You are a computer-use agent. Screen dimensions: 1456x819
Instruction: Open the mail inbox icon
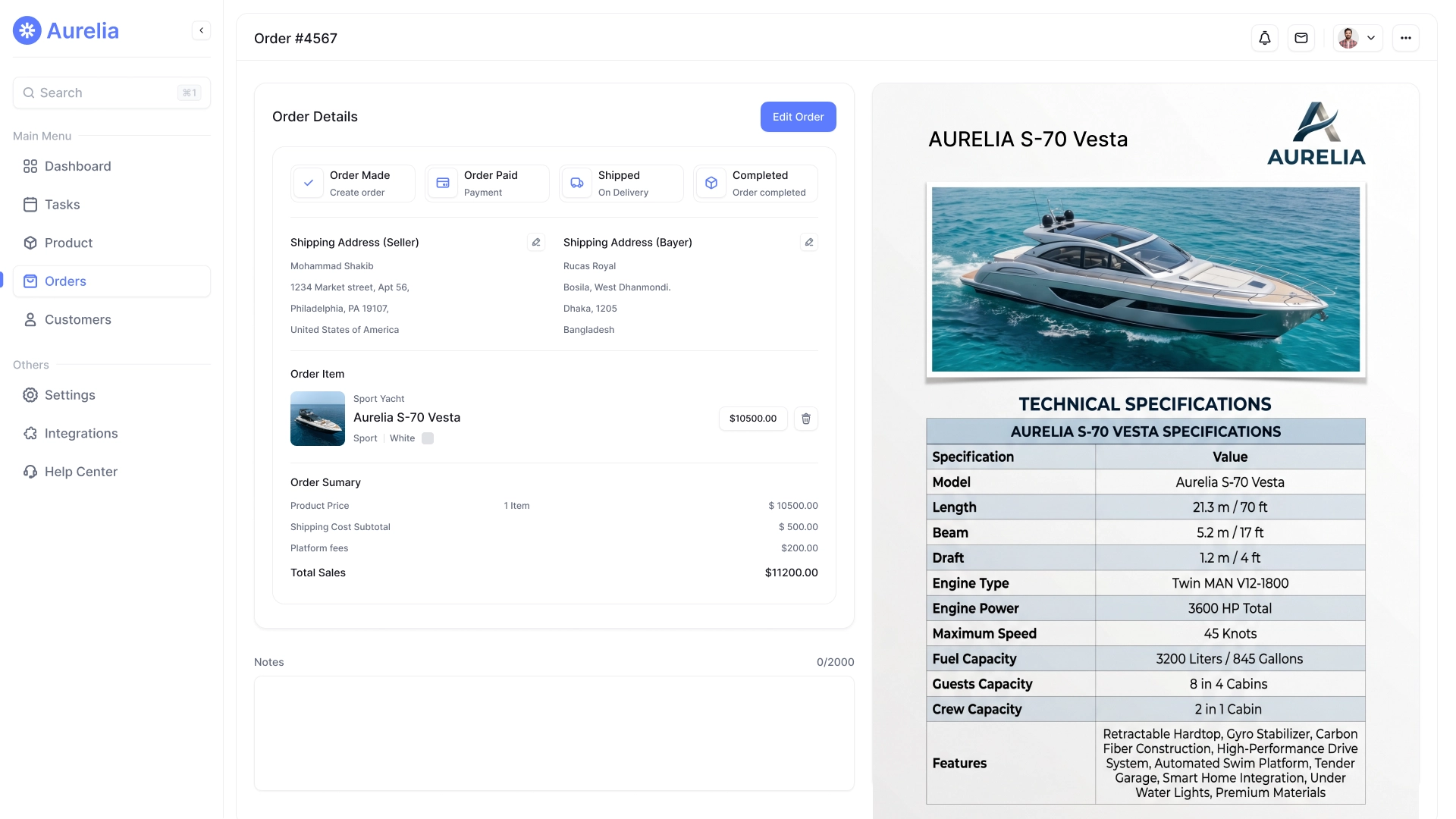click(1301, 38)
